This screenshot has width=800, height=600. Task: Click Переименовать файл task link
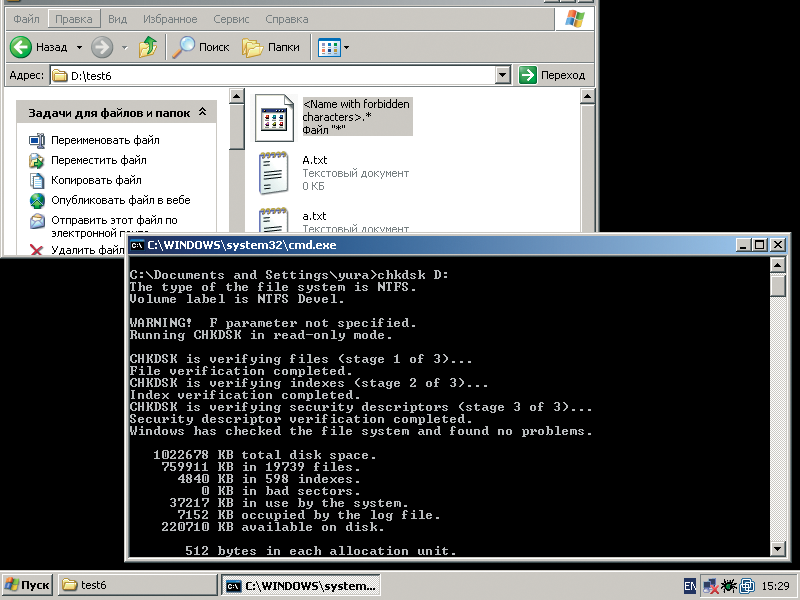pyautogui.click(x=105, y=140)
